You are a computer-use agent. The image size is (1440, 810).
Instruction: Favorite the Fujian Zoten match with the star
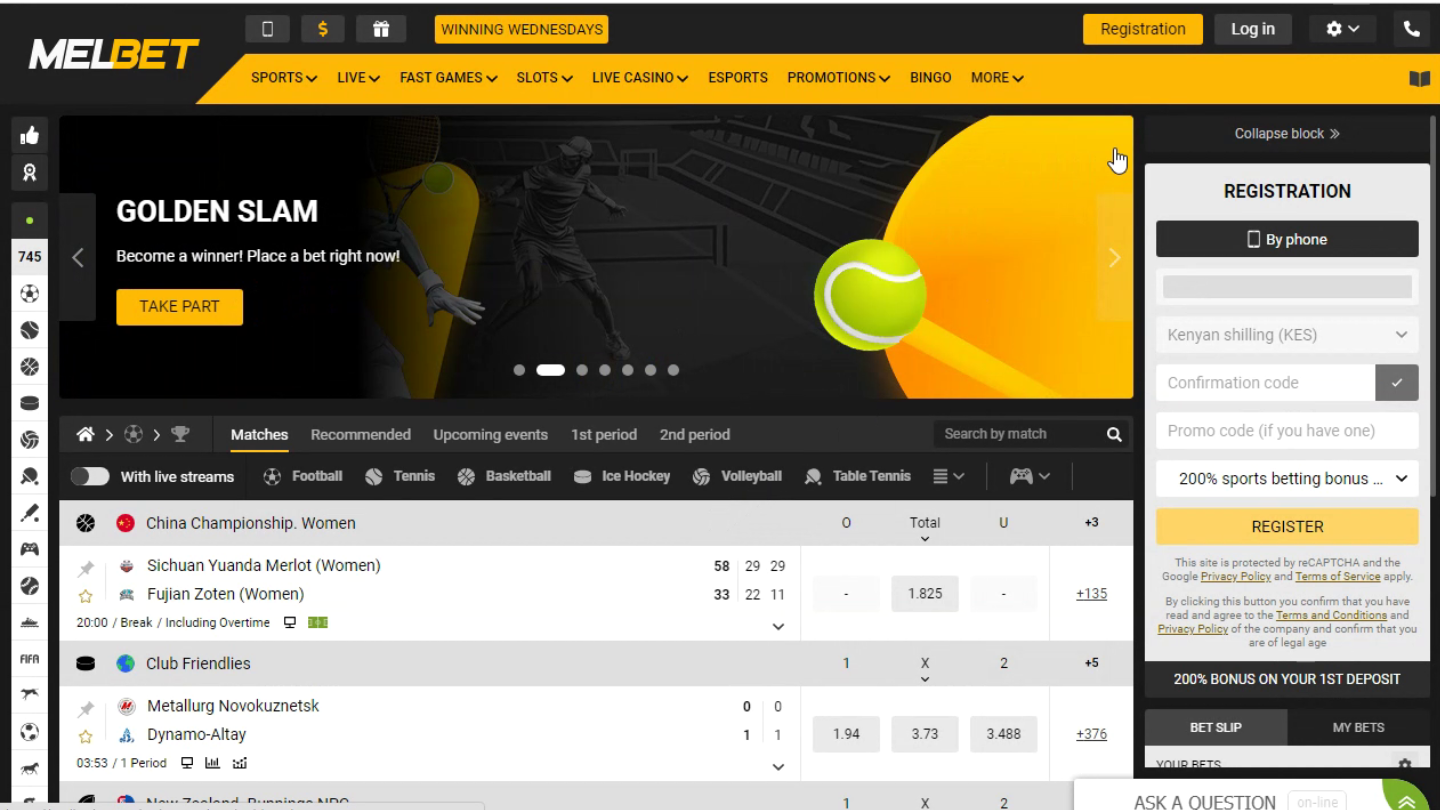[x=86, y=596]
